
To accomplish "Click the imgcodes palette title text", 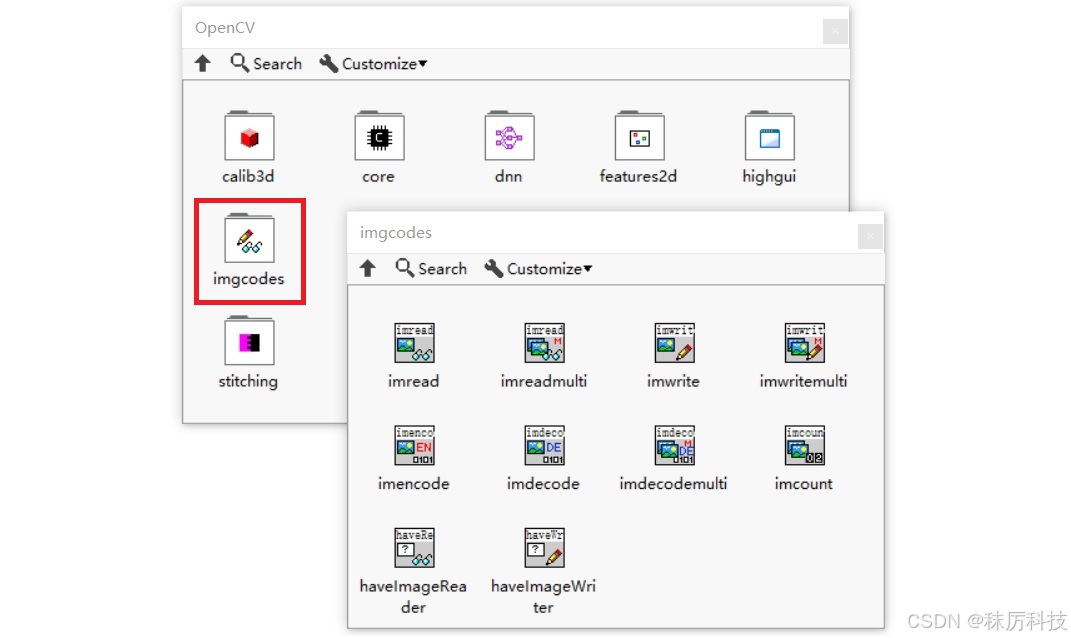I will (395, 233).
